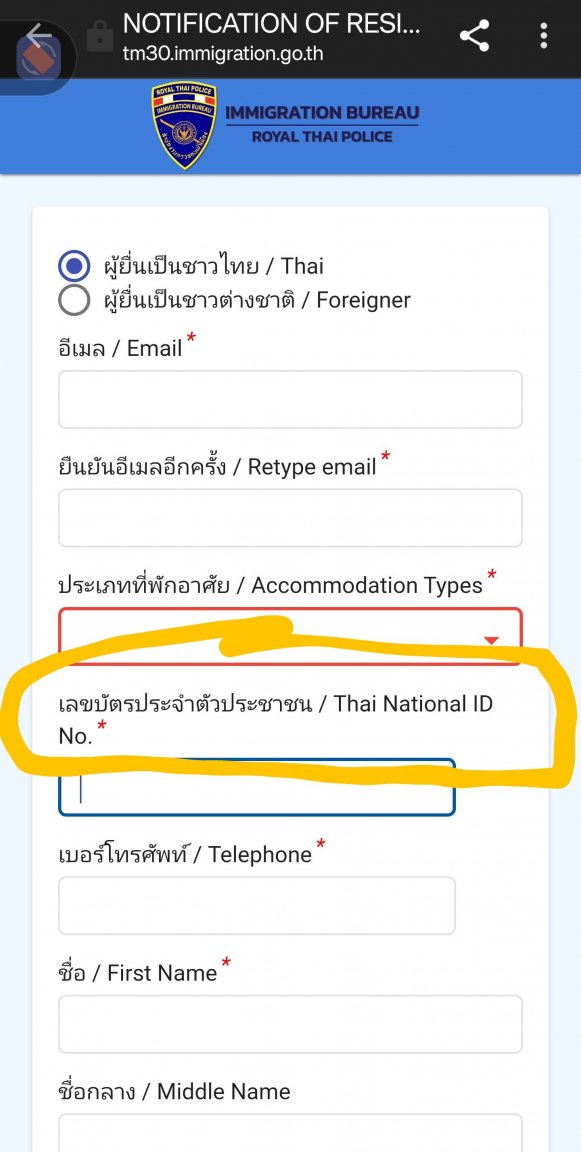
Task: Tap the floating orange app bubble icon
Action: tap(37, 59)
